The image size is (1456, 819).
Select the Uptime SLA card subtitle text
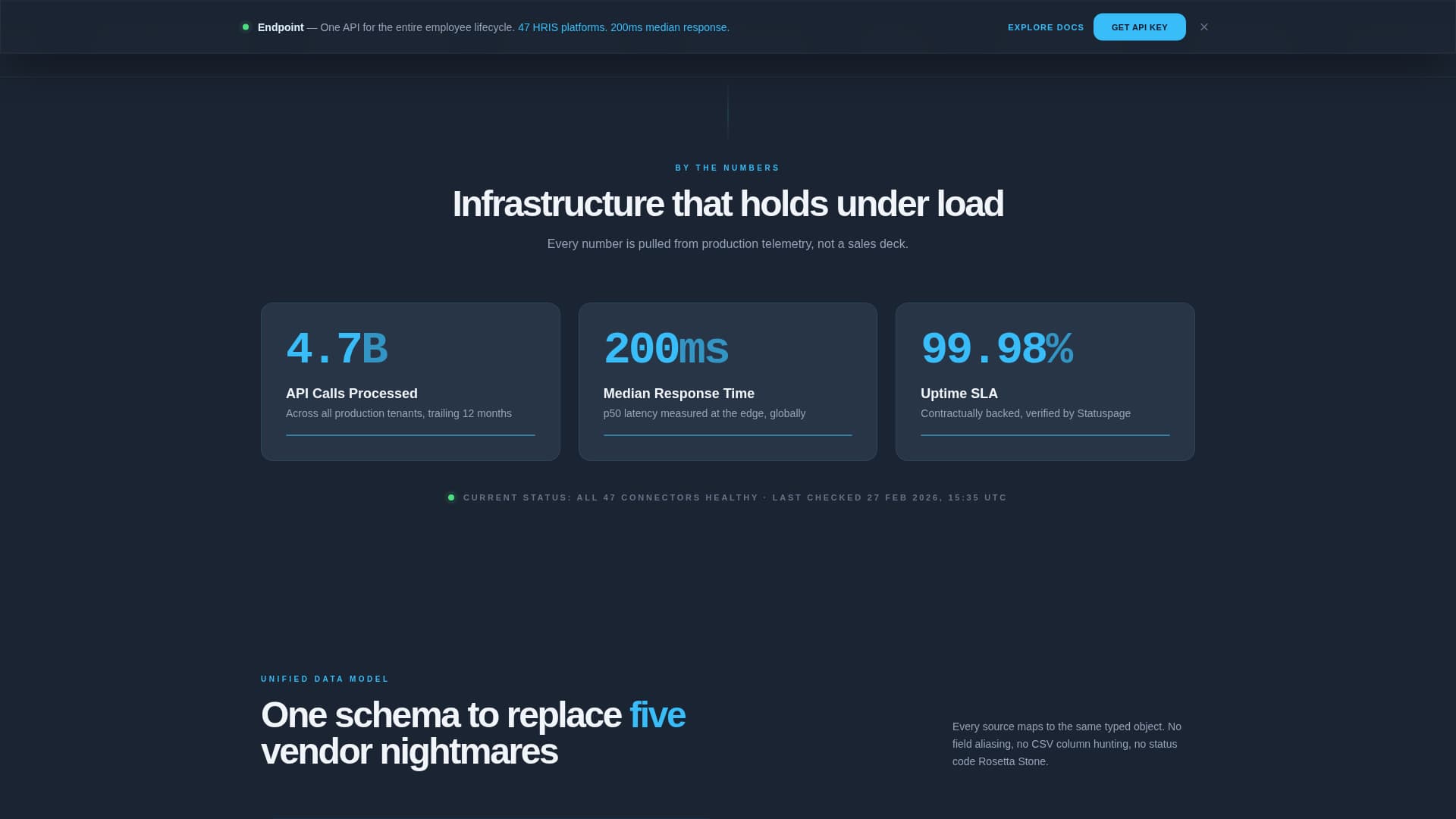coord(1025,413)
